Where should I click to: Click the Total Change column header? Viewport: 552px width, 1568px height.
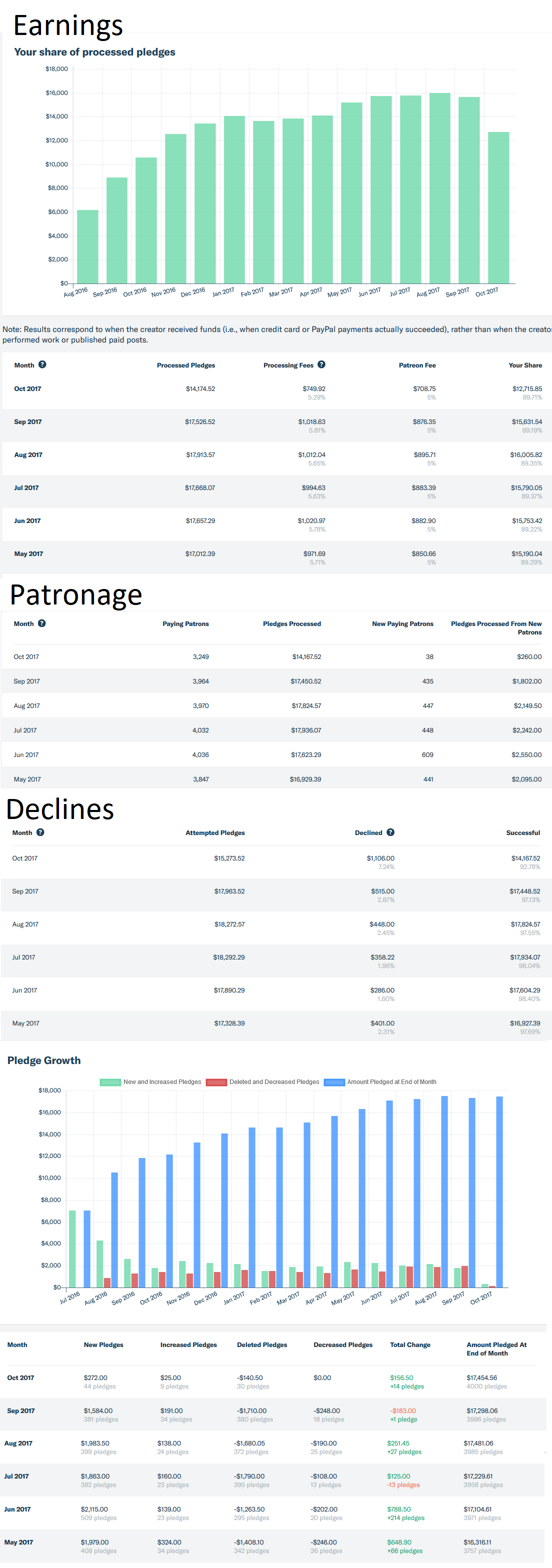[409, 1344]
